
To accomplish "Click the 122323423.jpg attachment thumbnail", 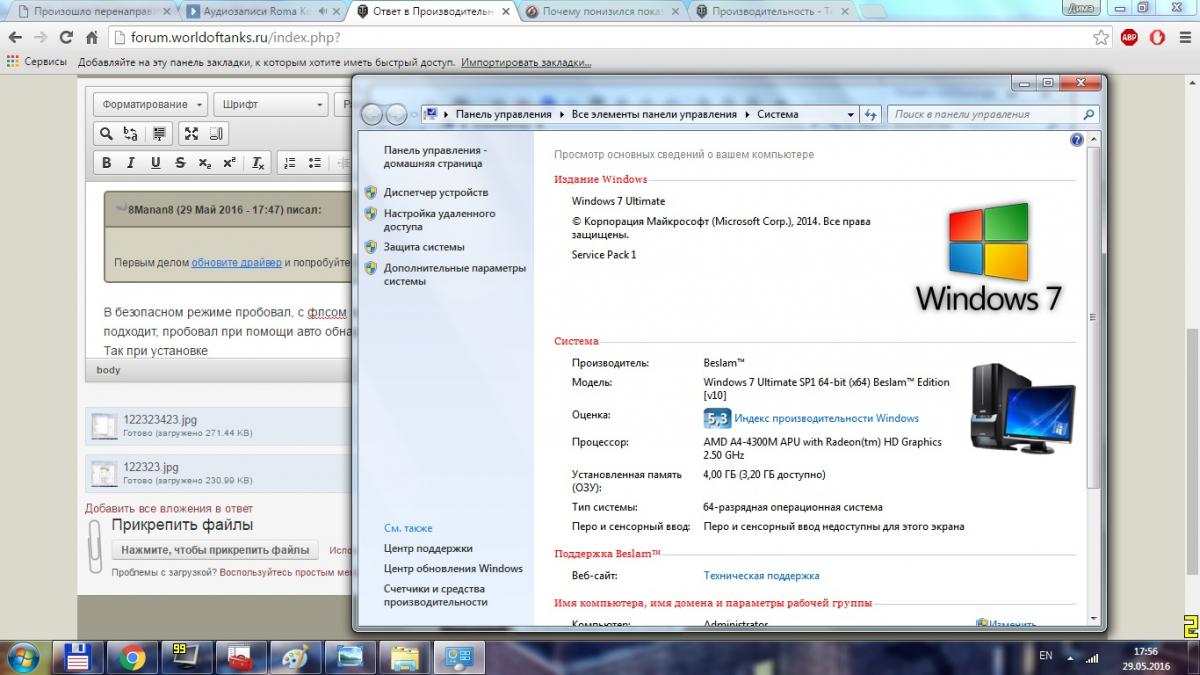I will point(103,426).
